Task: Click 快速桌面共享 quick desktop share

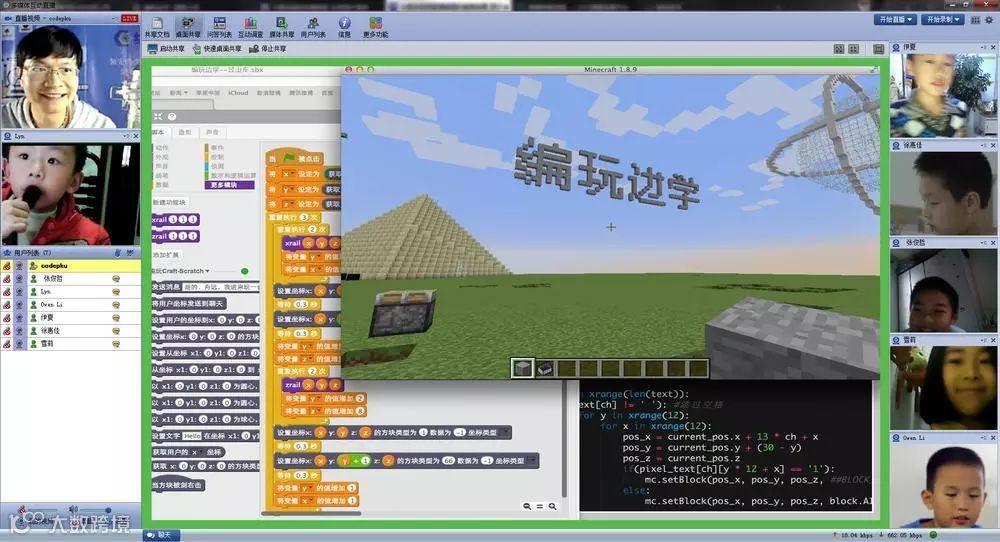Action: tap(217, 48)
